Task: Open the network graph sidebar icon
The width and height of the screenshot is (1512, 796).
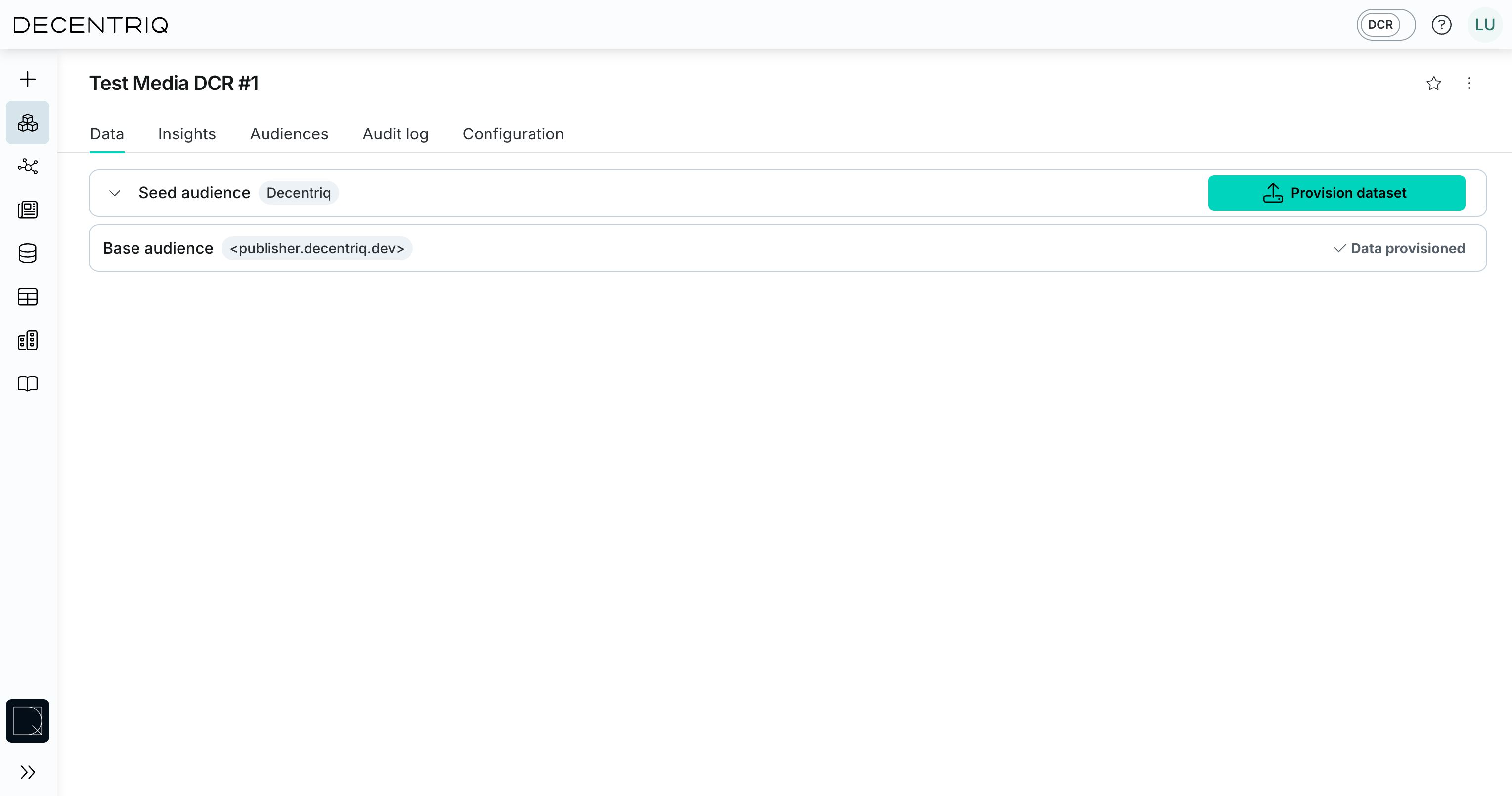Action: [28, 166]
